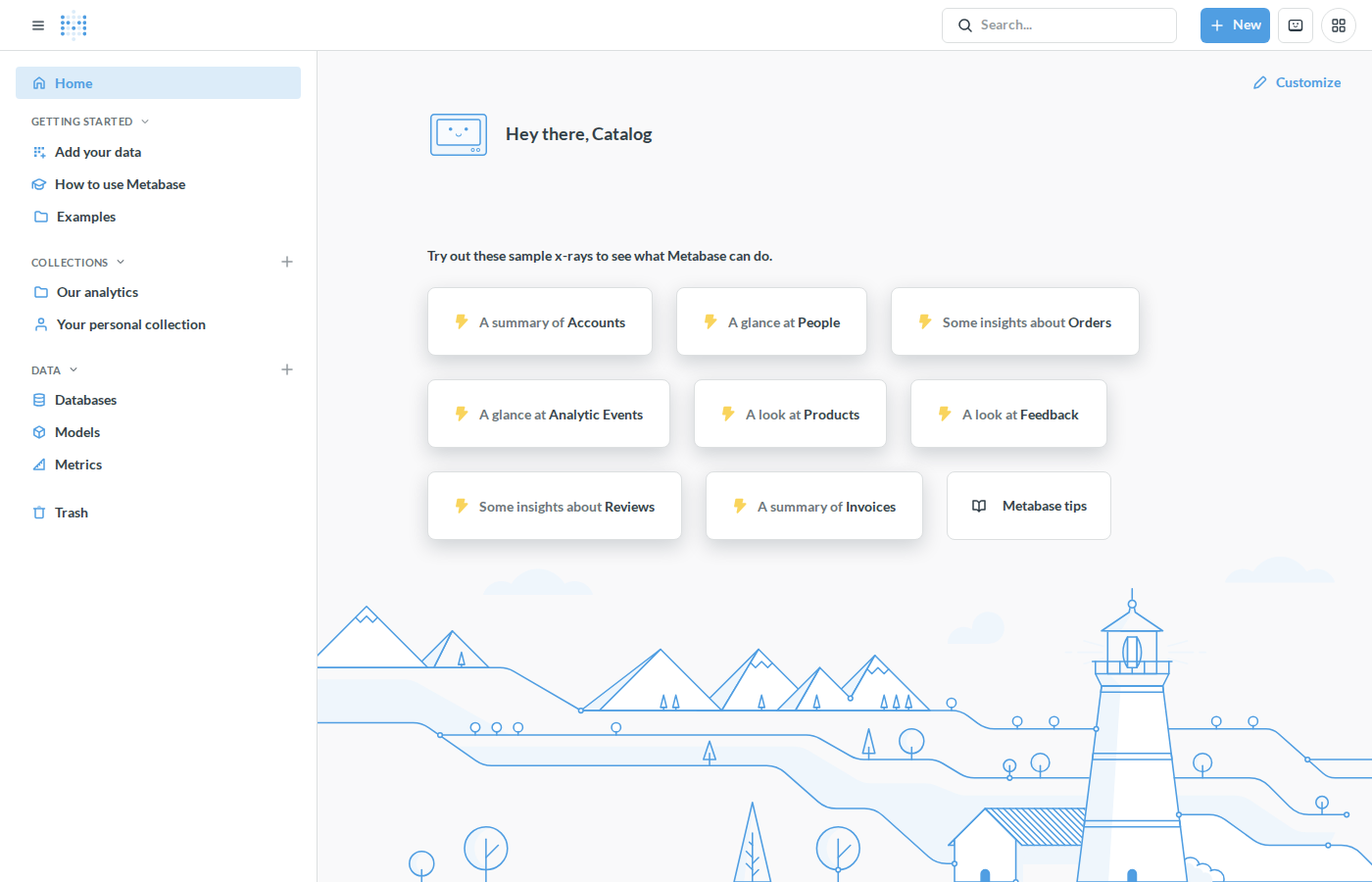The image size is (1372, 882).
Task: Click the lightning icon on Invoices card
Action: pos(740,506)
